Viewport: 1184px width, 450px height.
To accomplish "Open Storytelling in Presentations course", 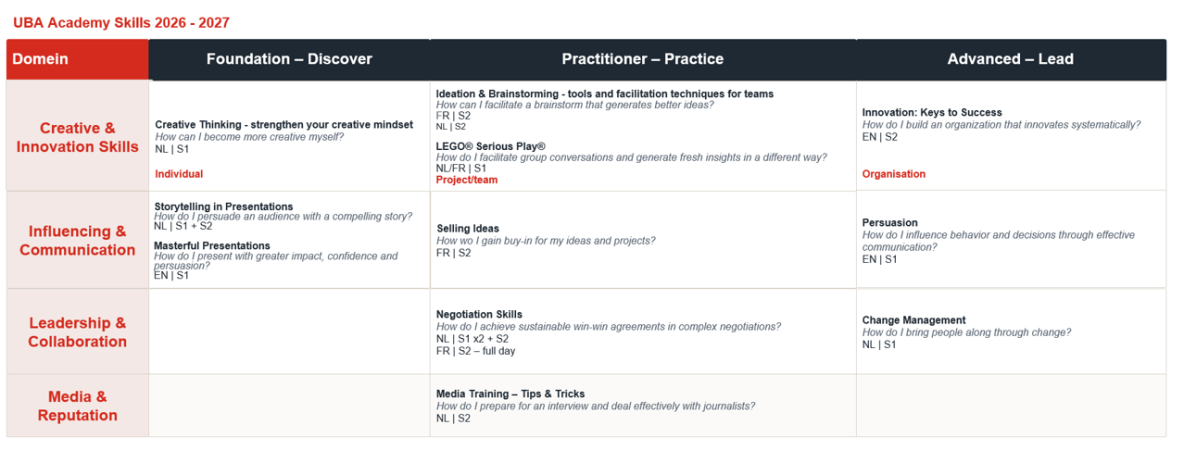I will 224,206.
